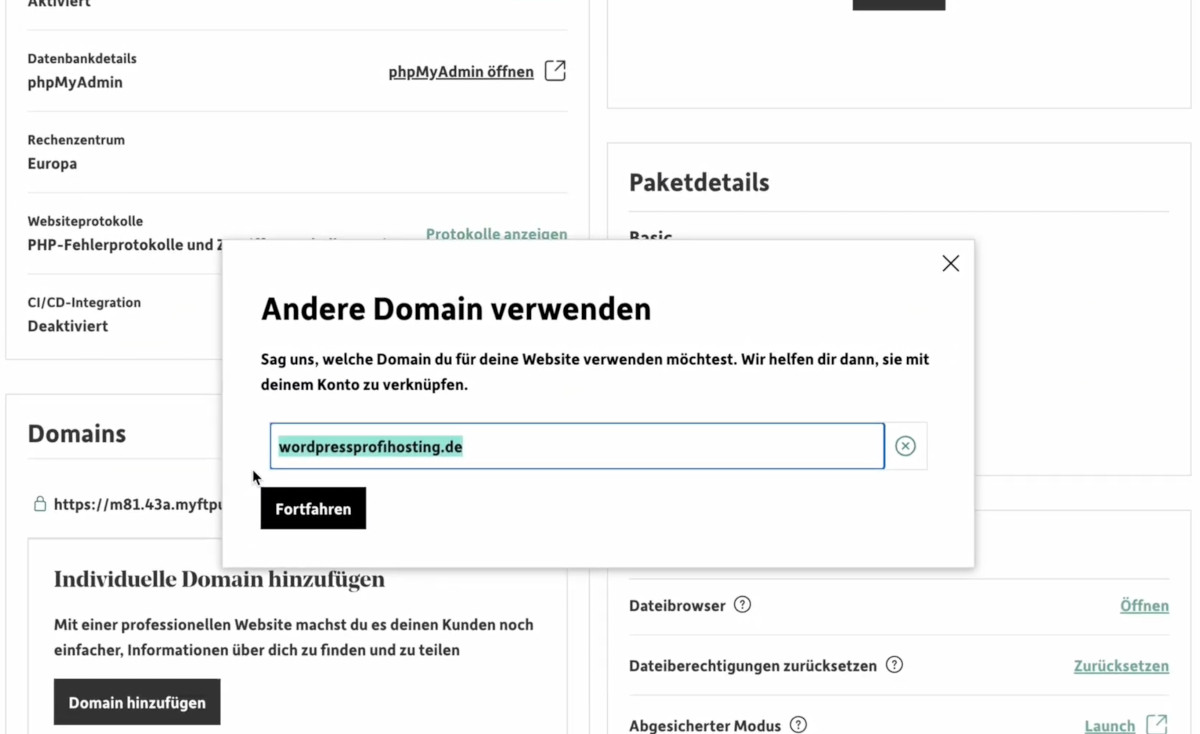Click the external link icon beside Launch
This screenshot has width=1200, height=734.
tap(1157, 724)
